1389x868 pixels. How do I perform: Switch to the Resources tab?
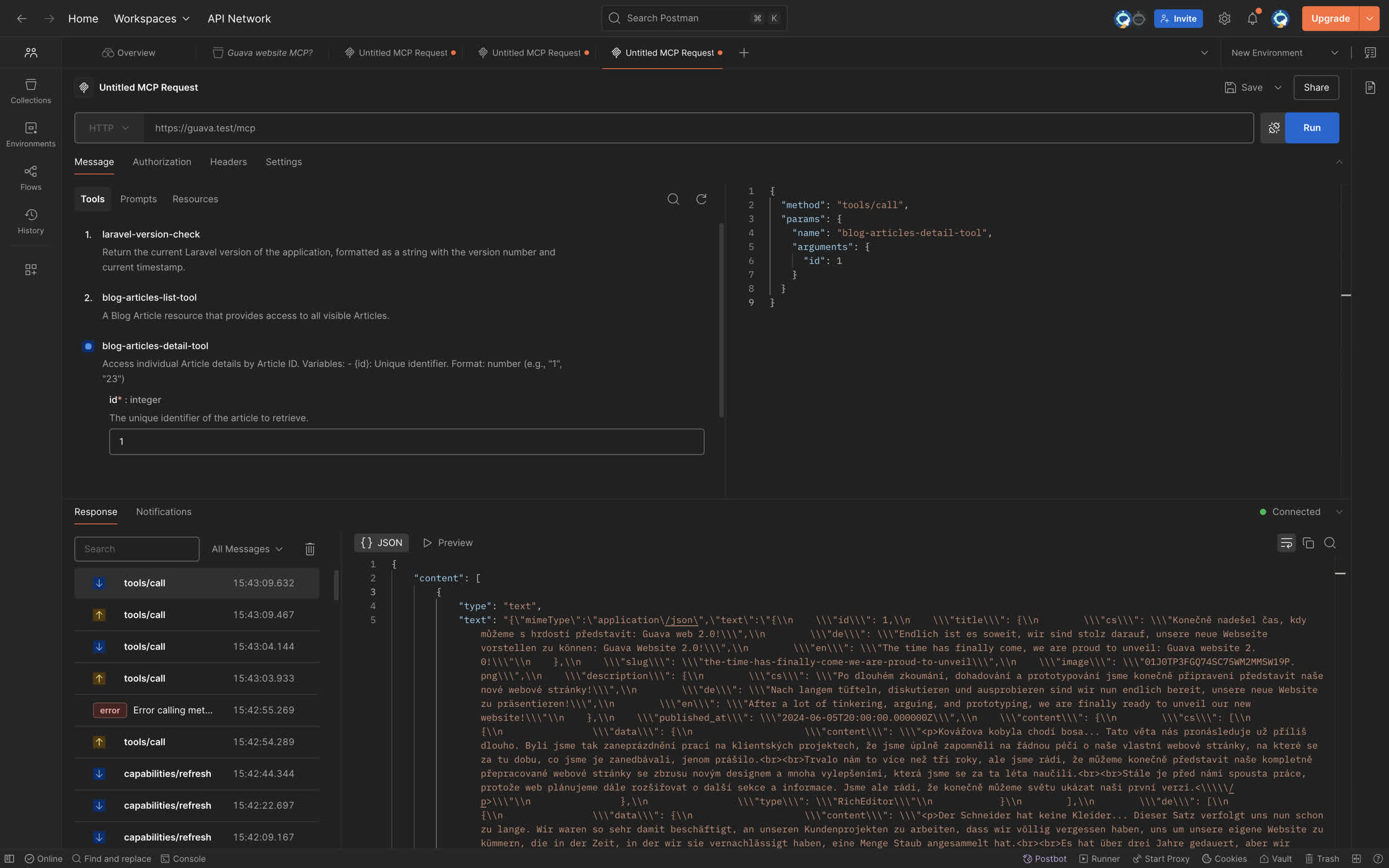click(195, 199)
